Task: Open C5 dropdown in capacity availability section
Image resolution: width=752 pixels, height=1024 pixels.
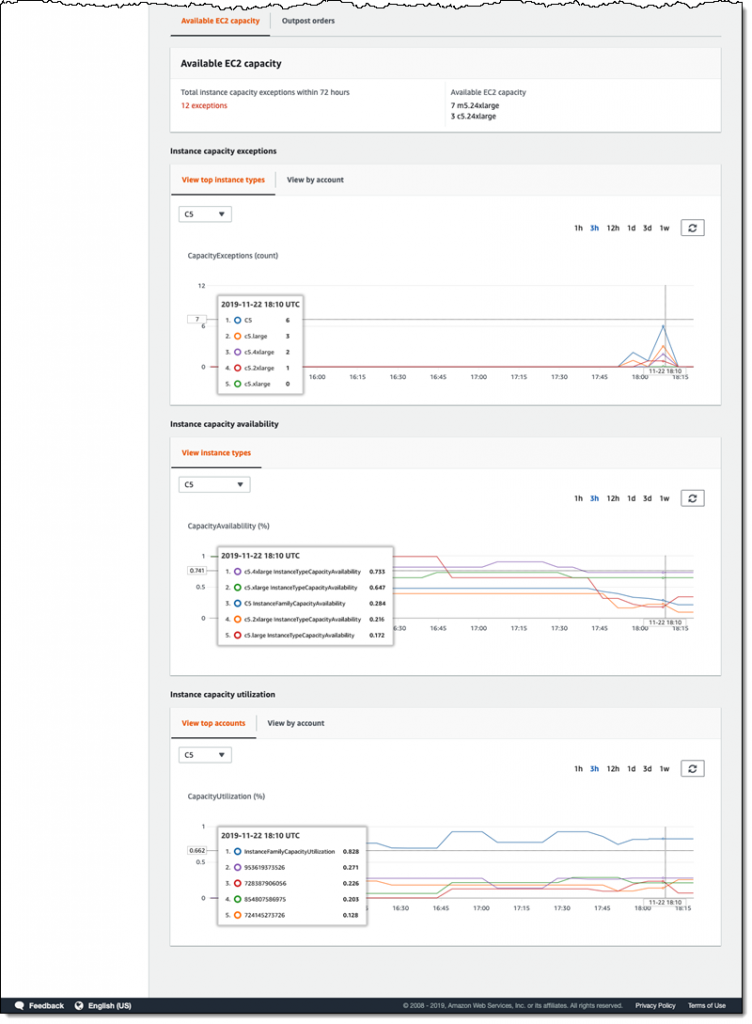Action: (x=214, y=485)
